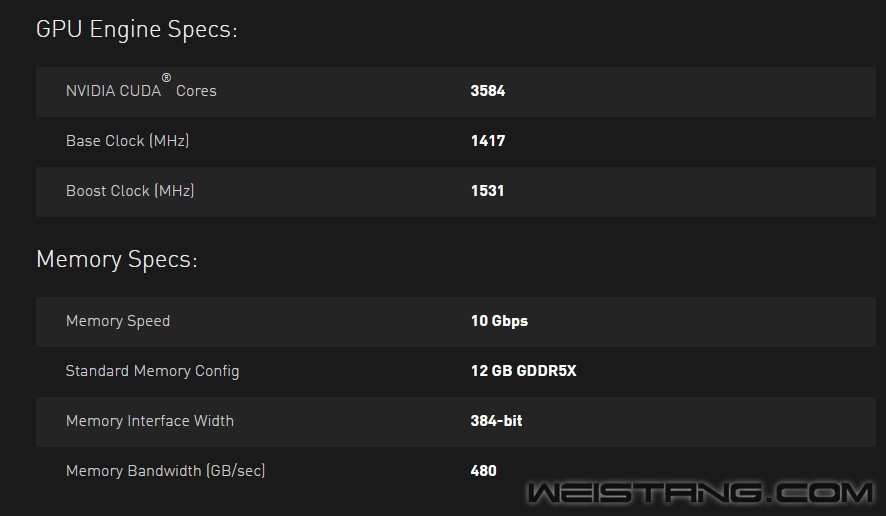This screenshot has height=516, width=886.
Task: Select the Memory Speed label
Action: tap(118, 321)
